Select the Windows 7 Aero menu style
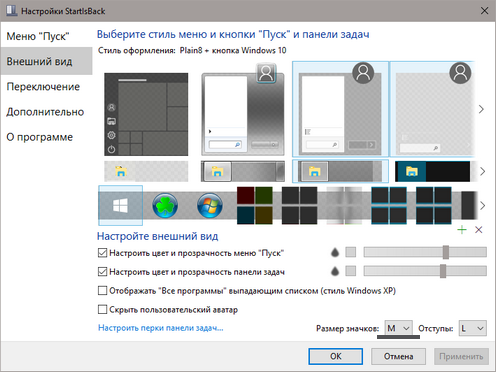The height and width of the screenshot is (372, 496). (243, 110)
